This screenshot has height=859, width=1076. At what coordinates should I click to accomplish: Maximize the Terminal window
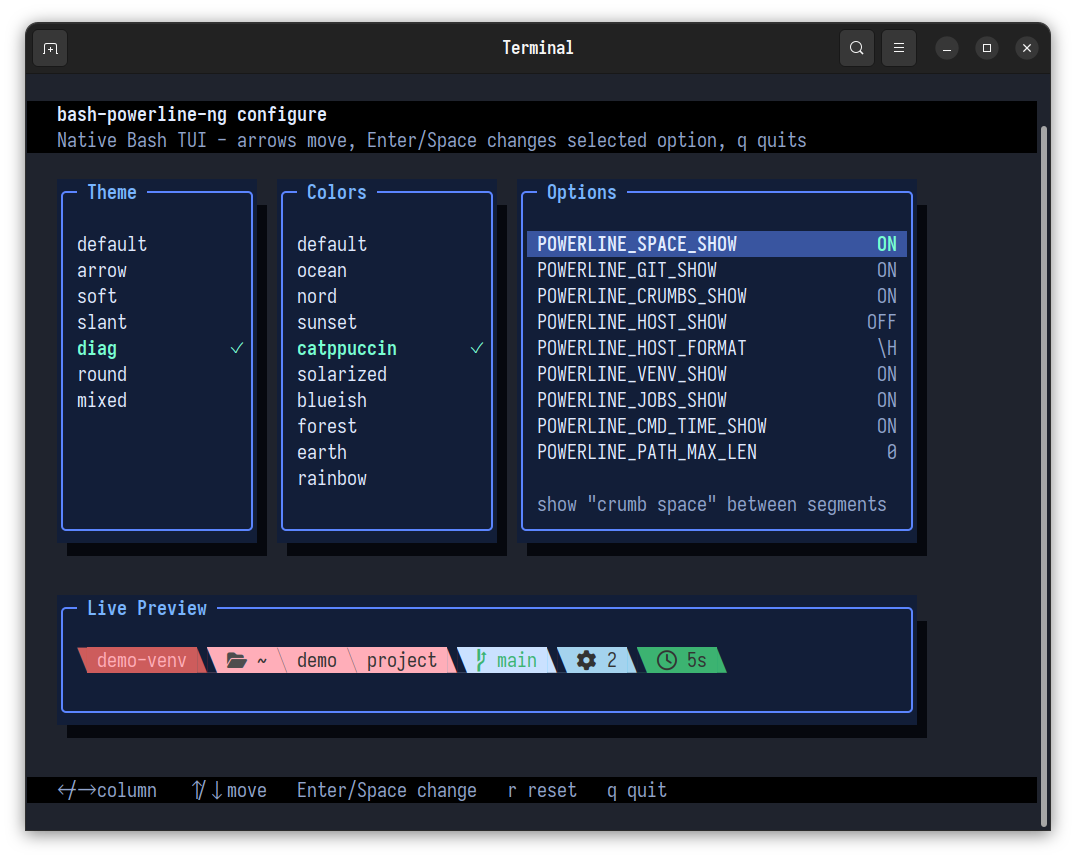pyautogui.click(x=987, y=48)
